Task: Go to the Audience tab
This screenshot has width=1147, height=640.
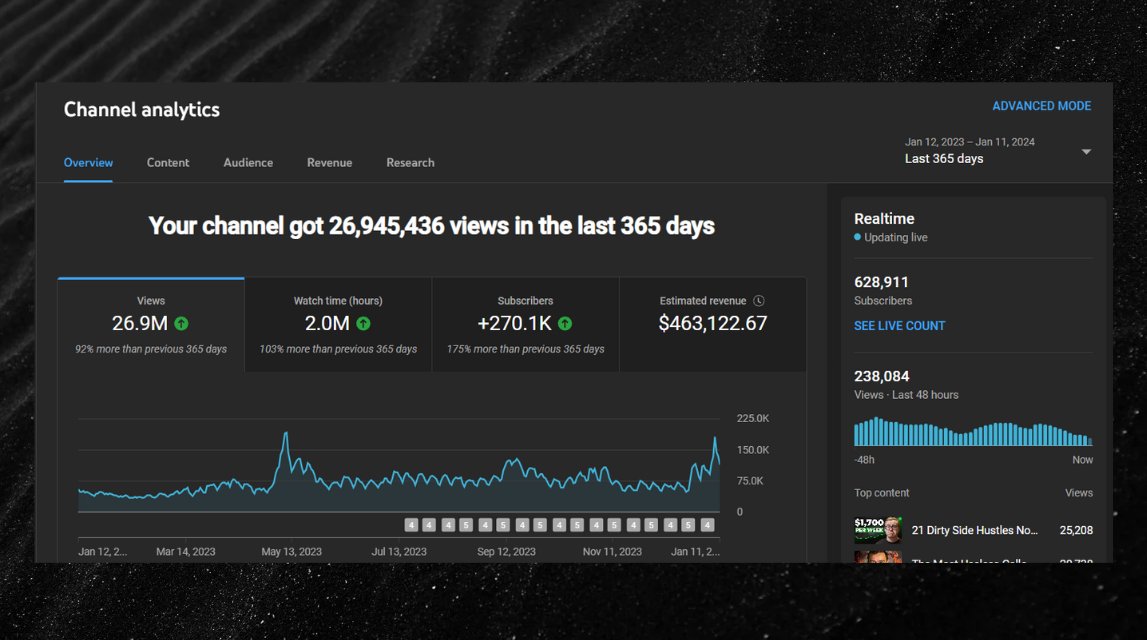Action: (x=248, y=162)
